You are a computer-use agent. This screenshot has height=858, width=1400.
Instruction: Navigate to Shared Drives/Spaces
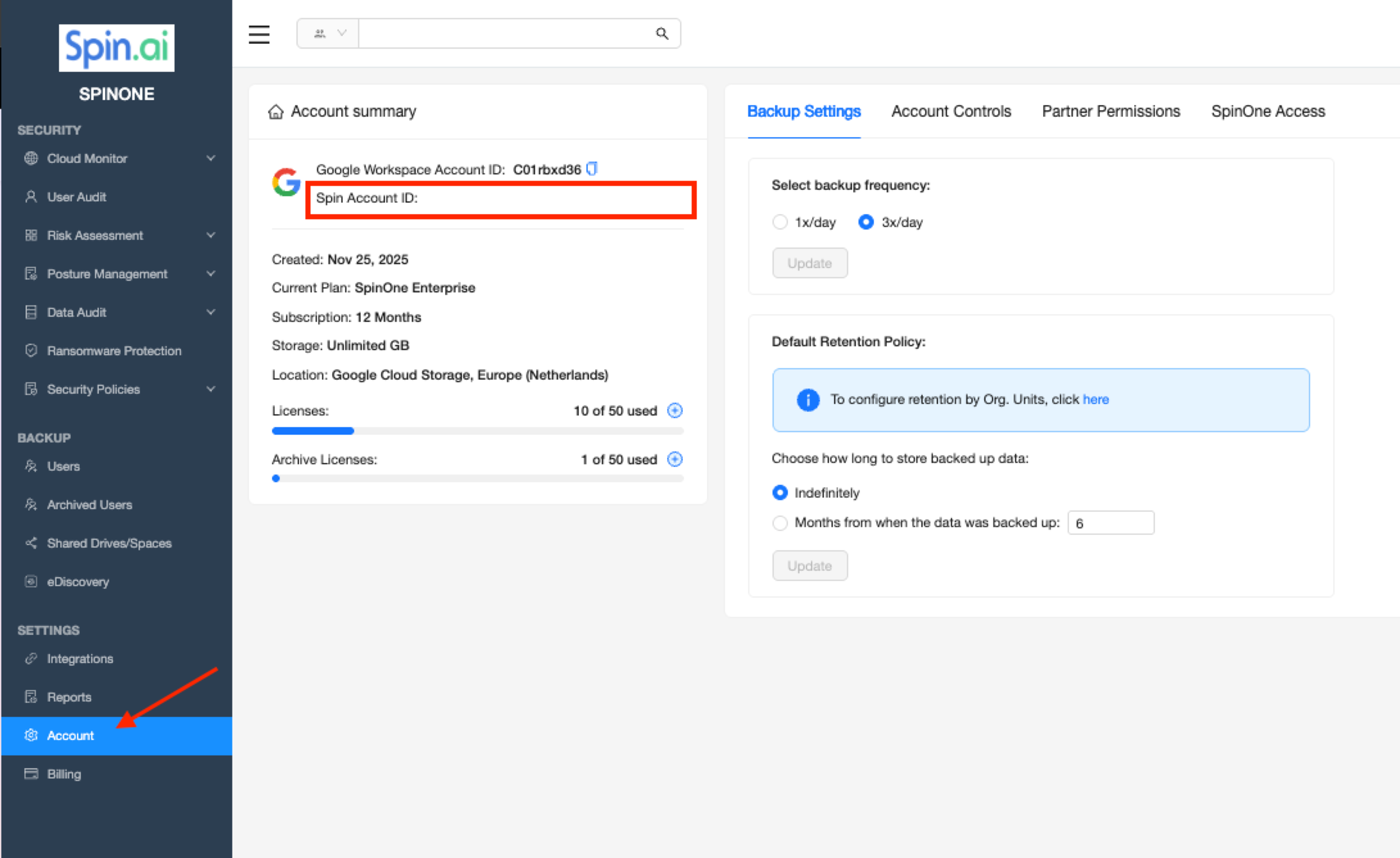pyautogui.click(x=116, y=543)
